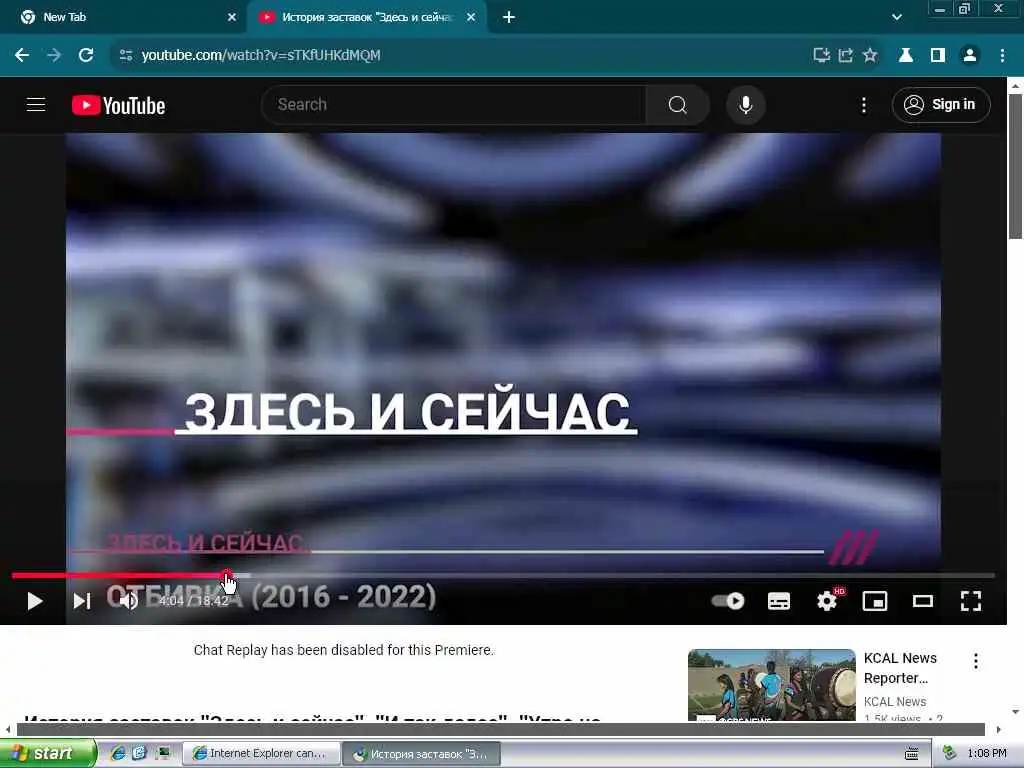The height and width of the screenshot is (768, 1024).
Task: Close the YouTube video tab
Action: click(x=471, y=17)
